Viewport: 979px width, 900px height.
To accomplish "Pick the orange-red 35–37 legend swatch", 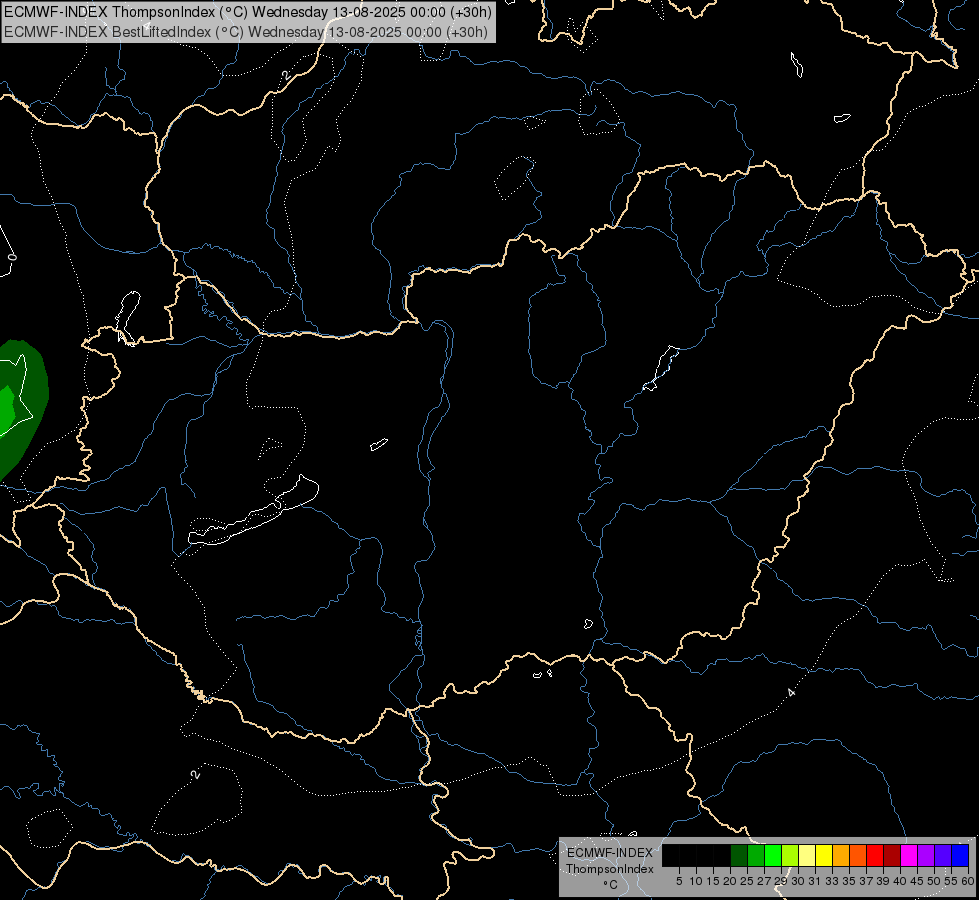I will click(x=858, y=855).
